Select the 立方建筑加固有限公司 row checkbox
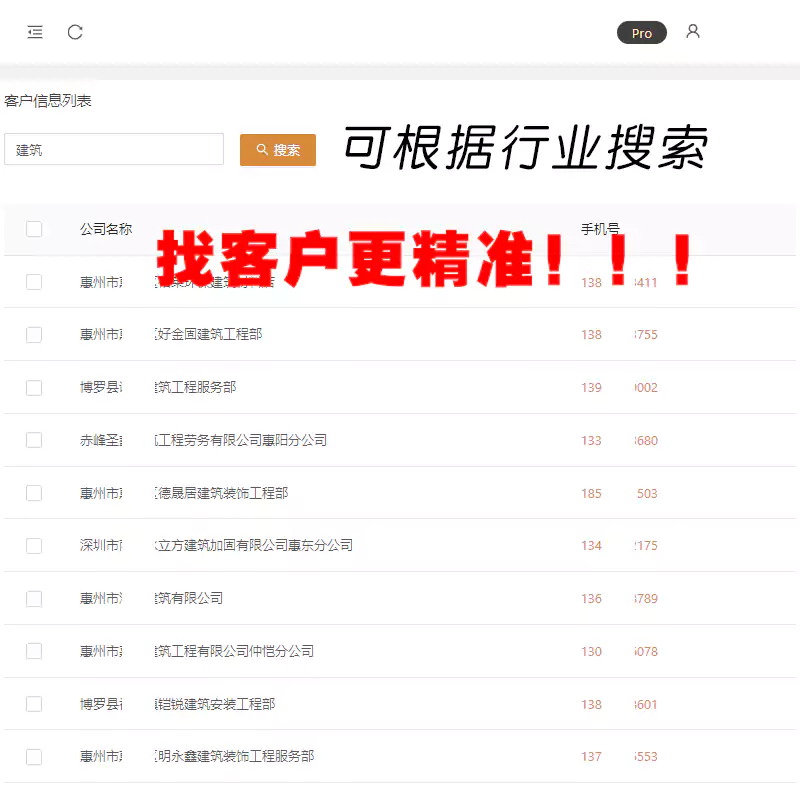800x800 pixels. [34, 546]
